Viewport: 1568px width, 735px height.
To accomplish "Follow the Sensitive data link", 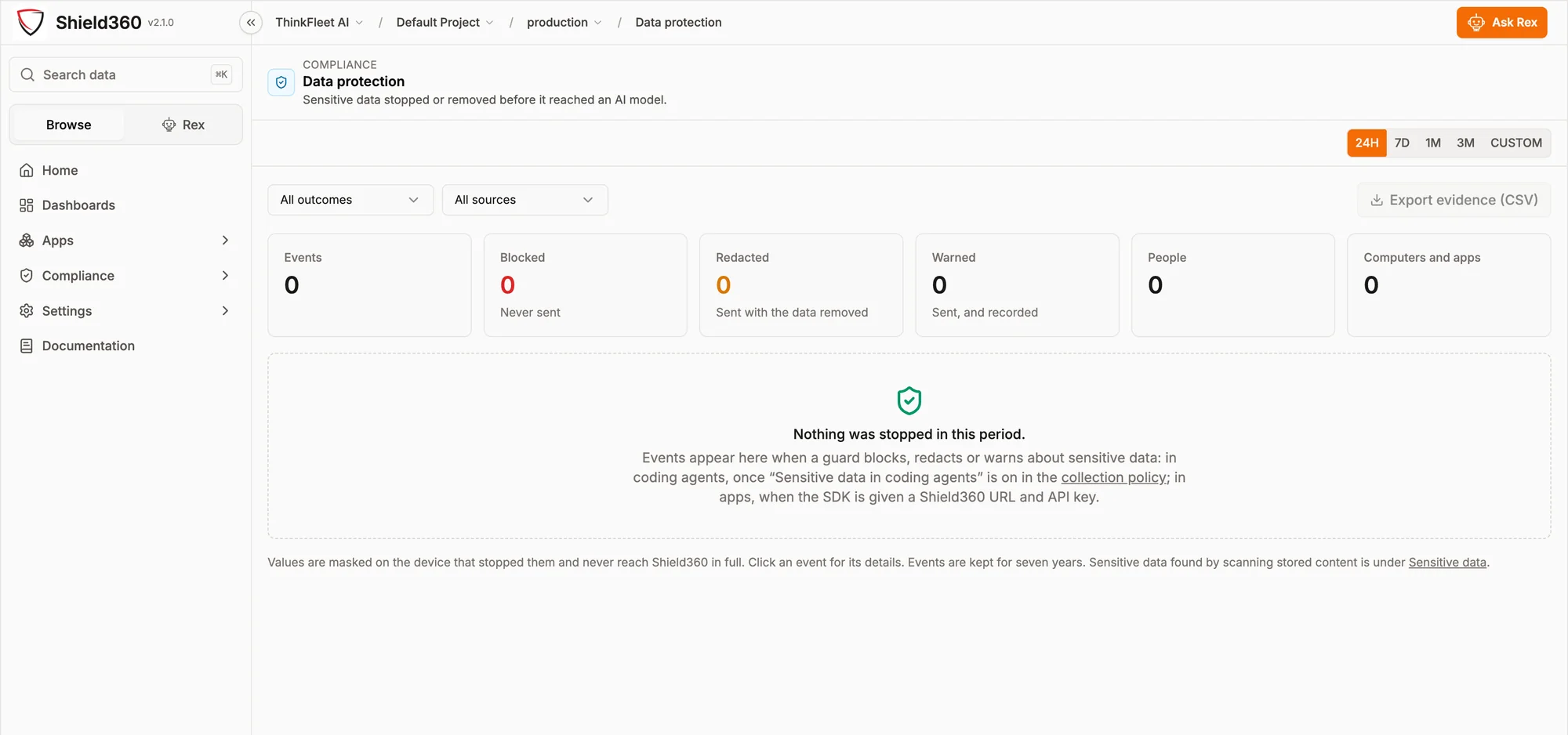I will pyautogui.click(x=1447, y=563).
